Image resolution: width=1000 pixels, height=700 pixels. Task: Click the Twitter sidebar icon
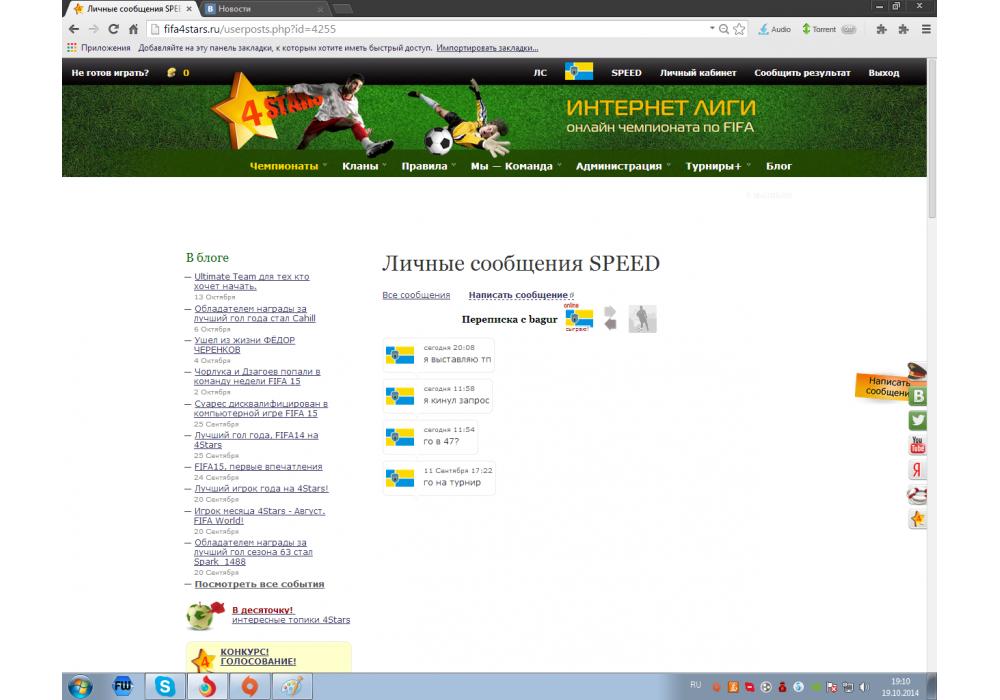(x=917, y=421)
